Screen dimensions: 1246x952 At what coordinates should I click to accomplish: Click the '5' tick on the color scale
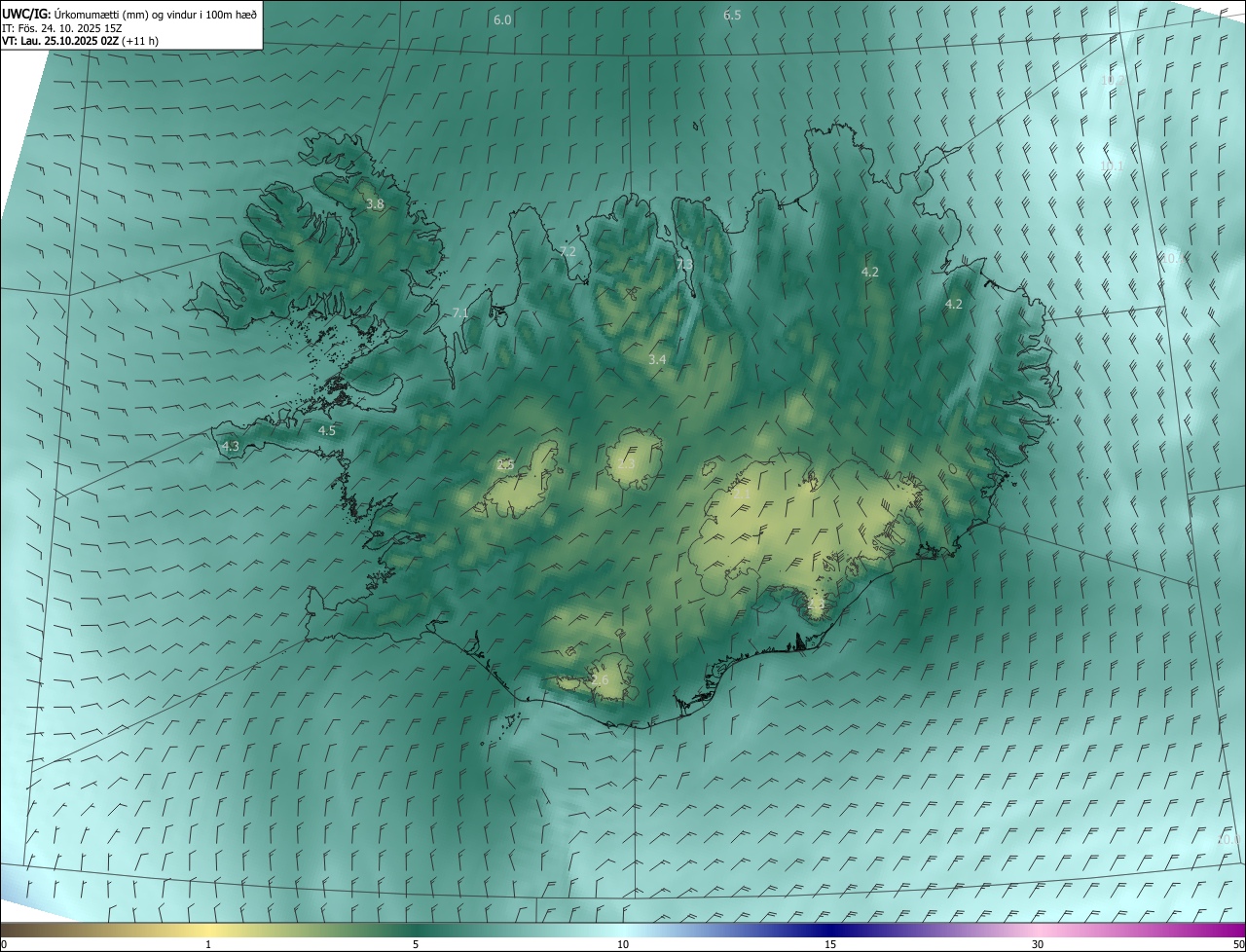(x=416, y=944)
